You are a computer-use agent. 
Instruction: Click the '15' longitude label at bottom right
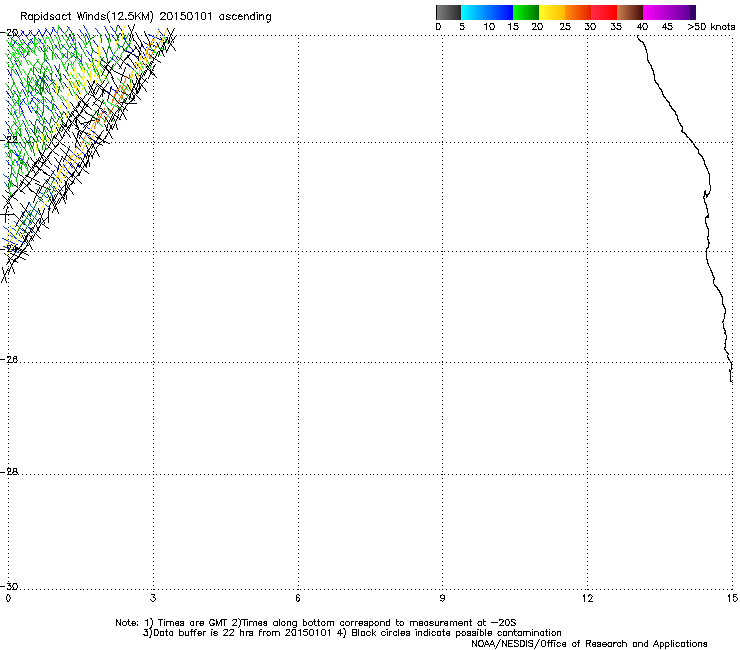coord(732,599)
